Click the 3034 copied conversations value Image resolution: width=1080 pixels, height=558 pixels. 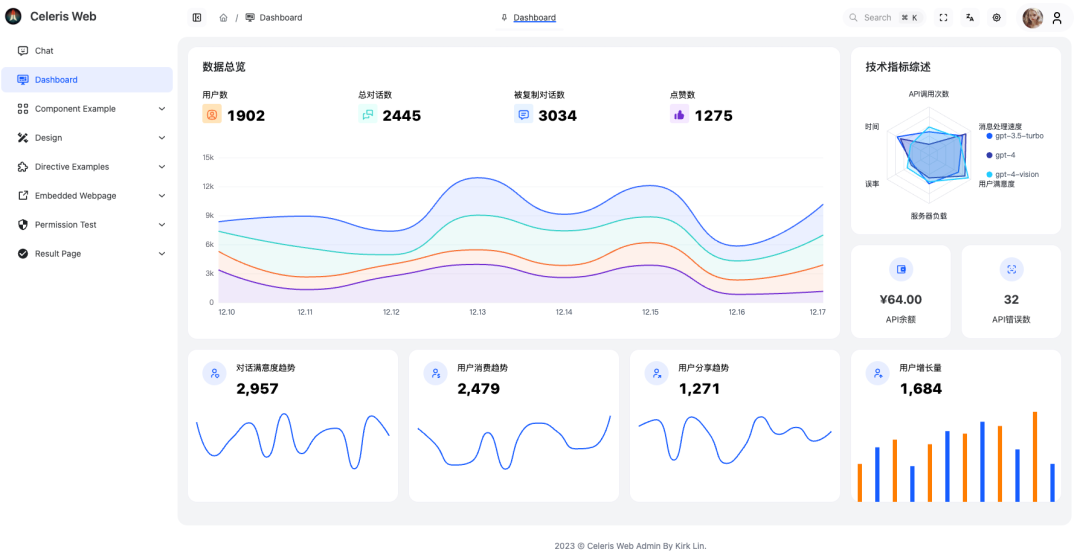pos(558,116)
